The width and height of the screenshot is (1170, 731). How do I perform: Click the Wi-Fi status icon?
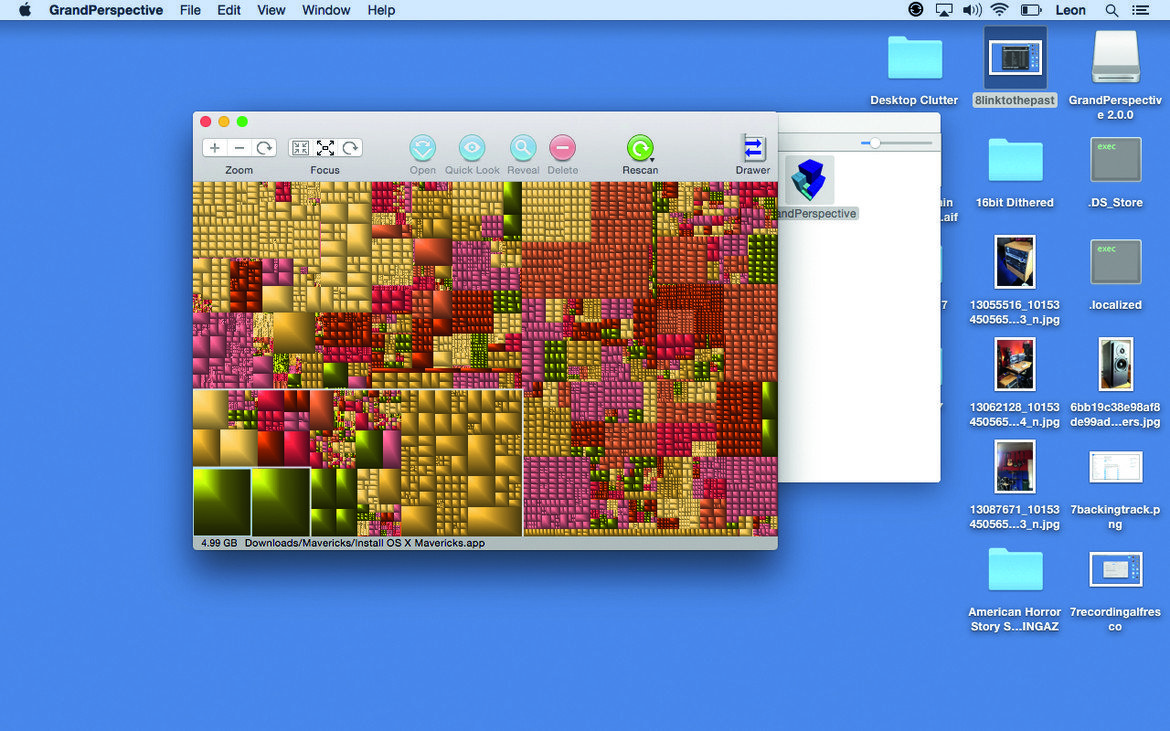(1000, 10)
